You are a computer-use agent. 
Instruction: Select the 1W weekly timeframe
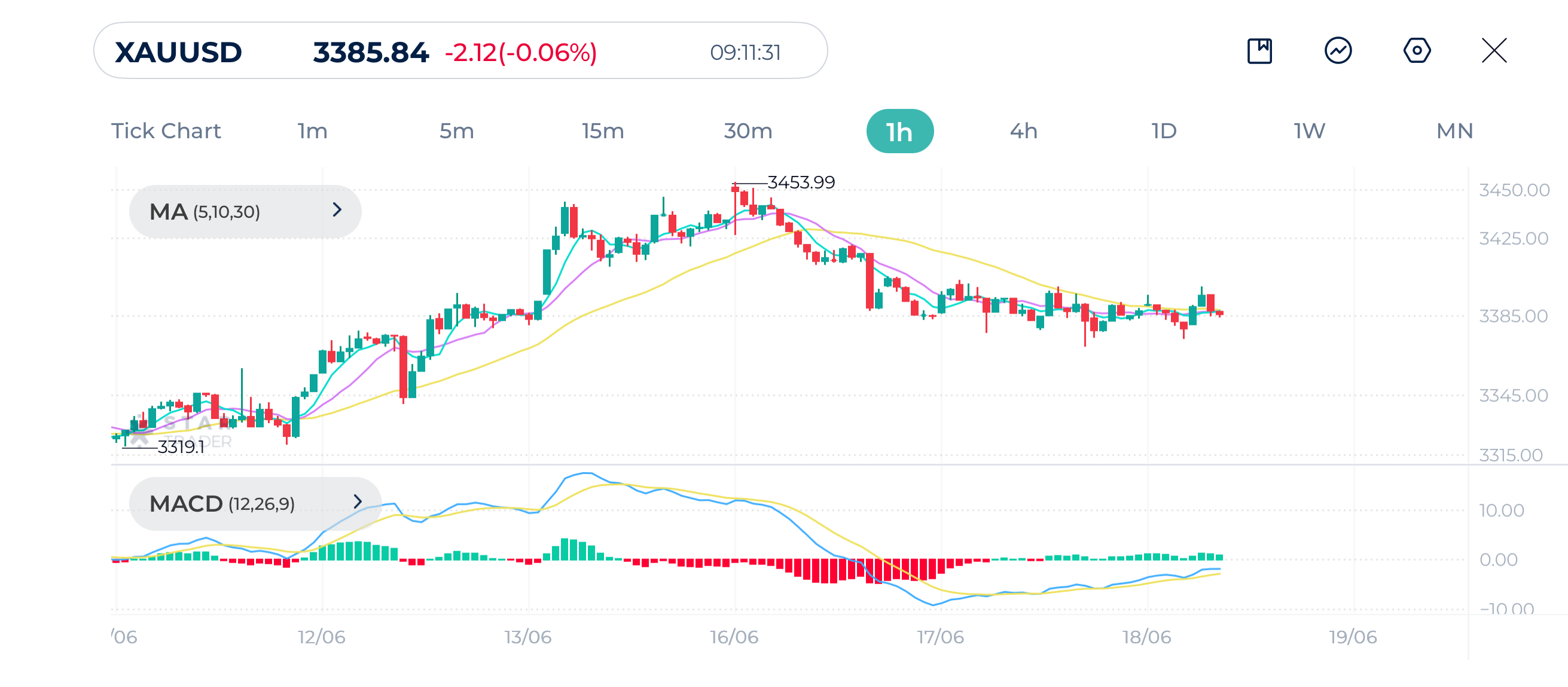point(1307,130)
